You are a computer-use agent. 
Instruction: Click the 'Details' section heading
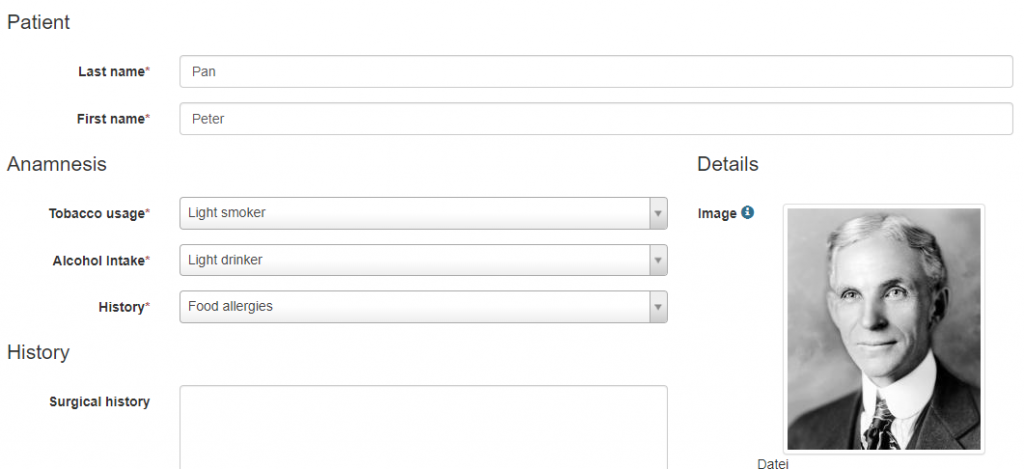coord(728,164)
